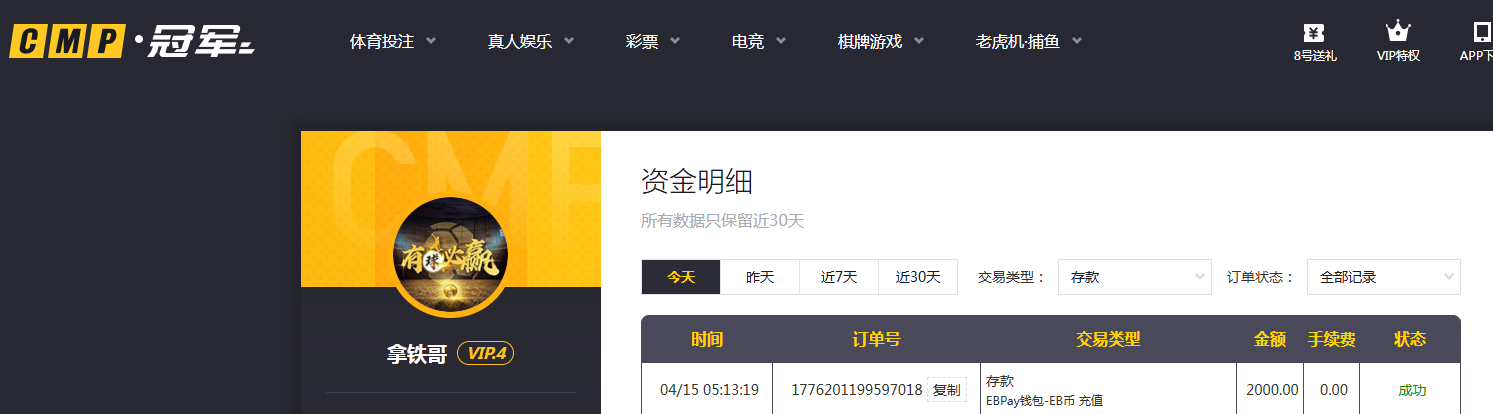The width and height of the screenshot is (1493, 414).
Task: Click the username 拿铁哥
Action: pyautogui.click(x=417, y=353)
